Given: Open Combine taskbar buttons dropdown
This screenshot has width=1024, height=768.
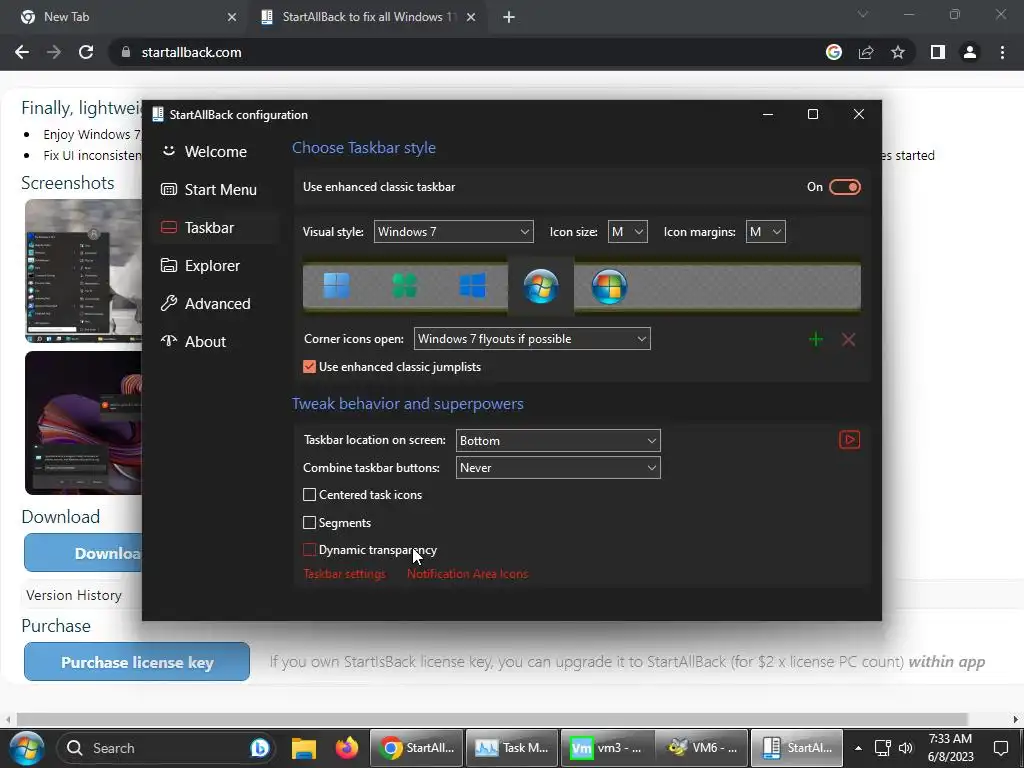Looking at the screenshot, I should click(558, 468).
